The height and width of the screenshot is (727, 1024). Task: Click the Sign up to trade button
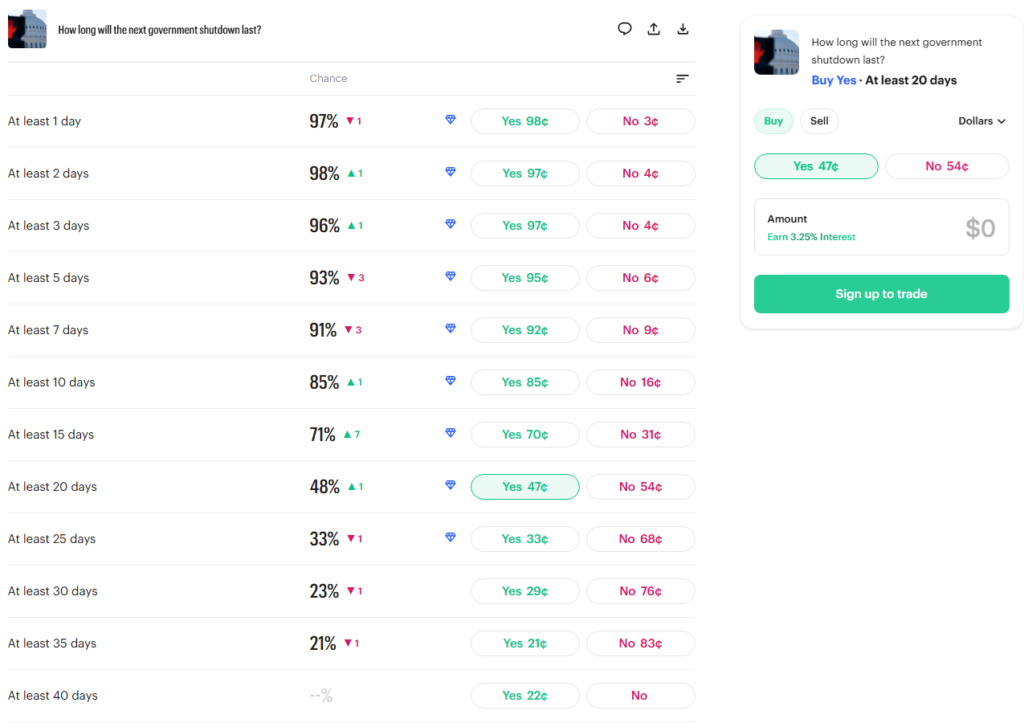[881, 294]
